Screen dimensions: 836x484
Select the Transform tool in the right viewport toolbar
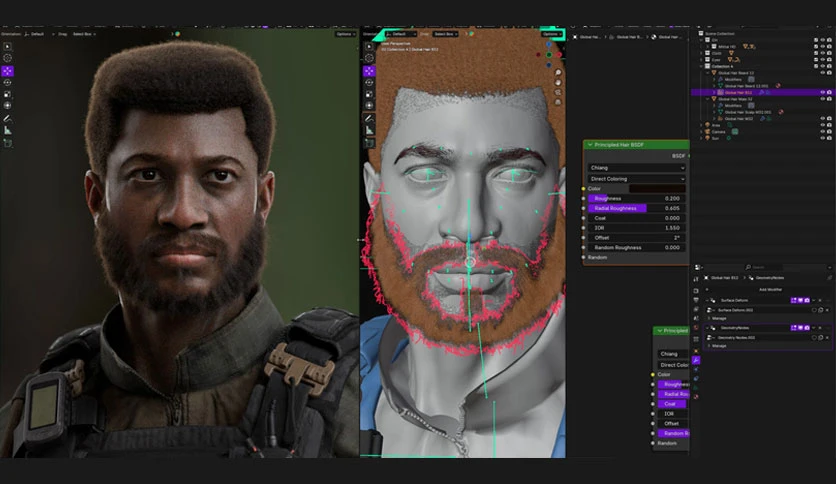coord(369,105)
